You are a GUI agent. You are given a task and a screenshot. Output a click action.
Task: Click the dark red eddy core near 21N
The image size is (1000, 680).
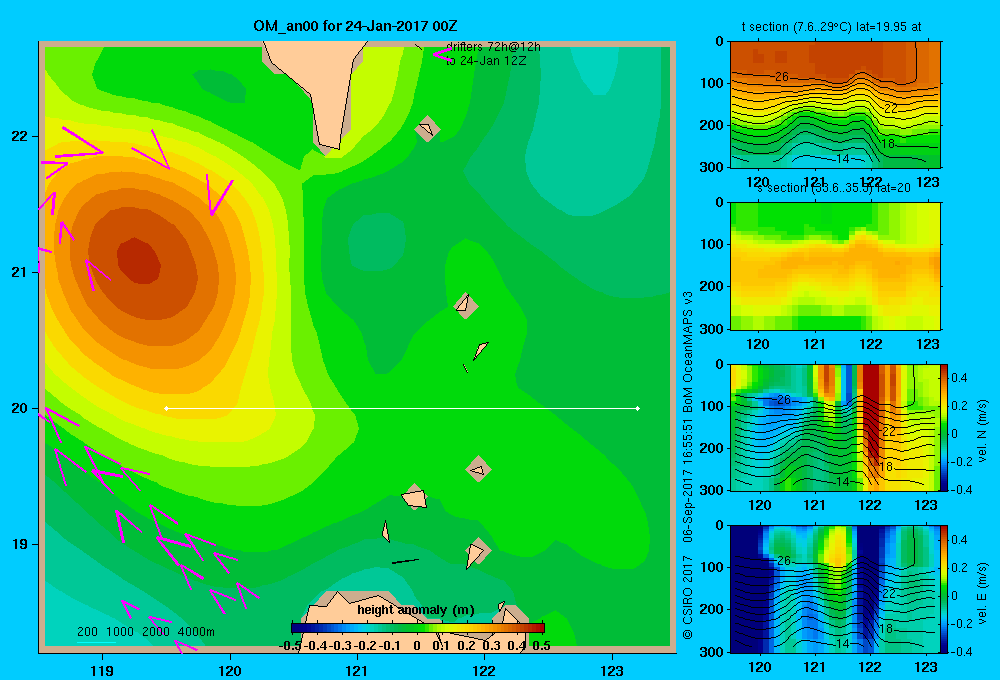click(139, 260)
